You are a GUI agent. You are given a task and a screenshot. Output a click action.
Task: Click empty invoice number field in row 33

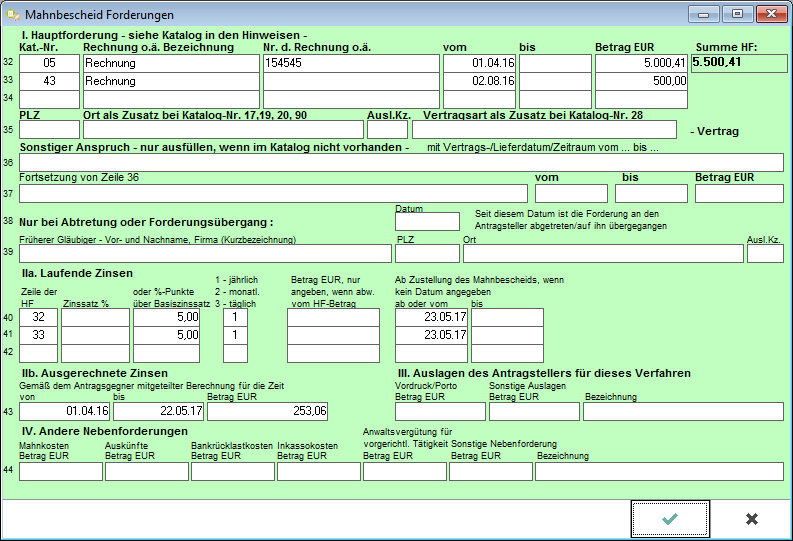(351, 81)
